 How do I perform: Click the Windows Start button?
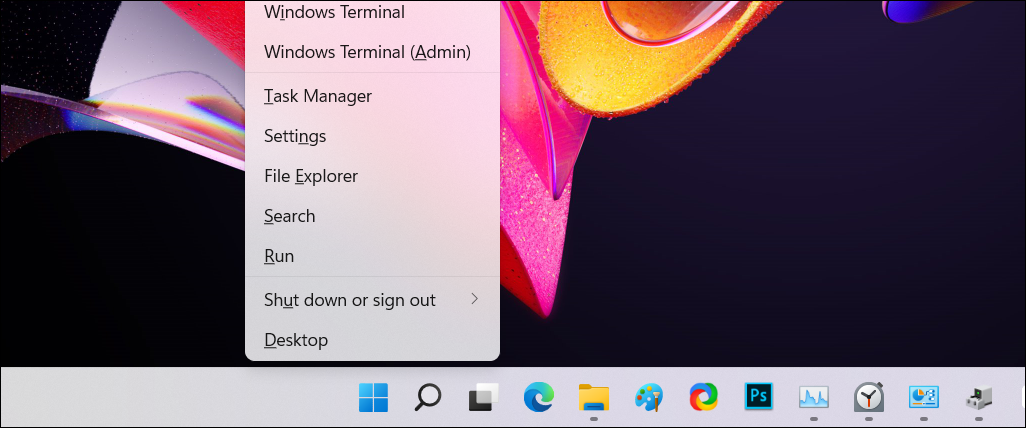(x=373, y=397)
